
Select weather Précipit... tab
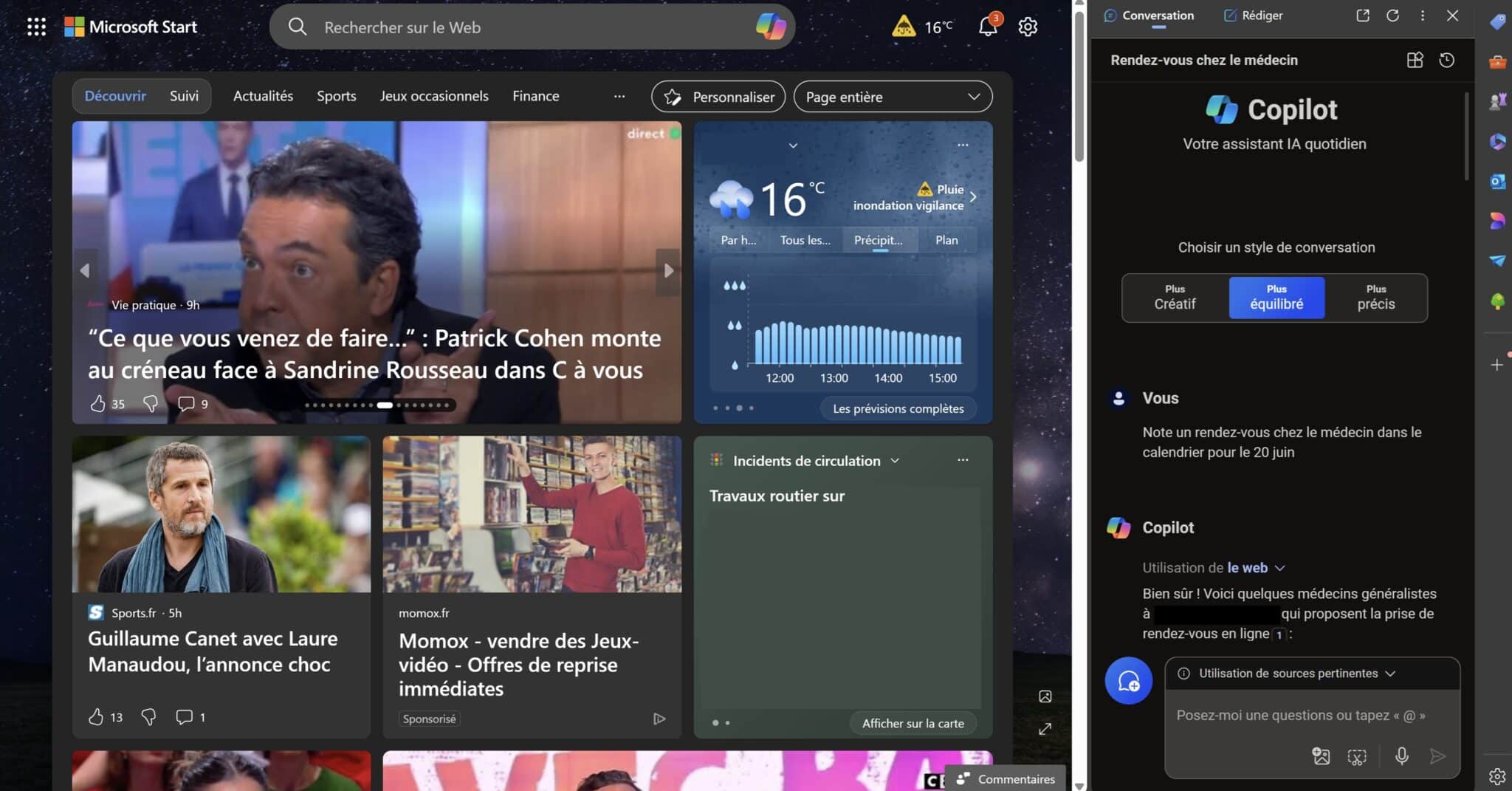879,240
